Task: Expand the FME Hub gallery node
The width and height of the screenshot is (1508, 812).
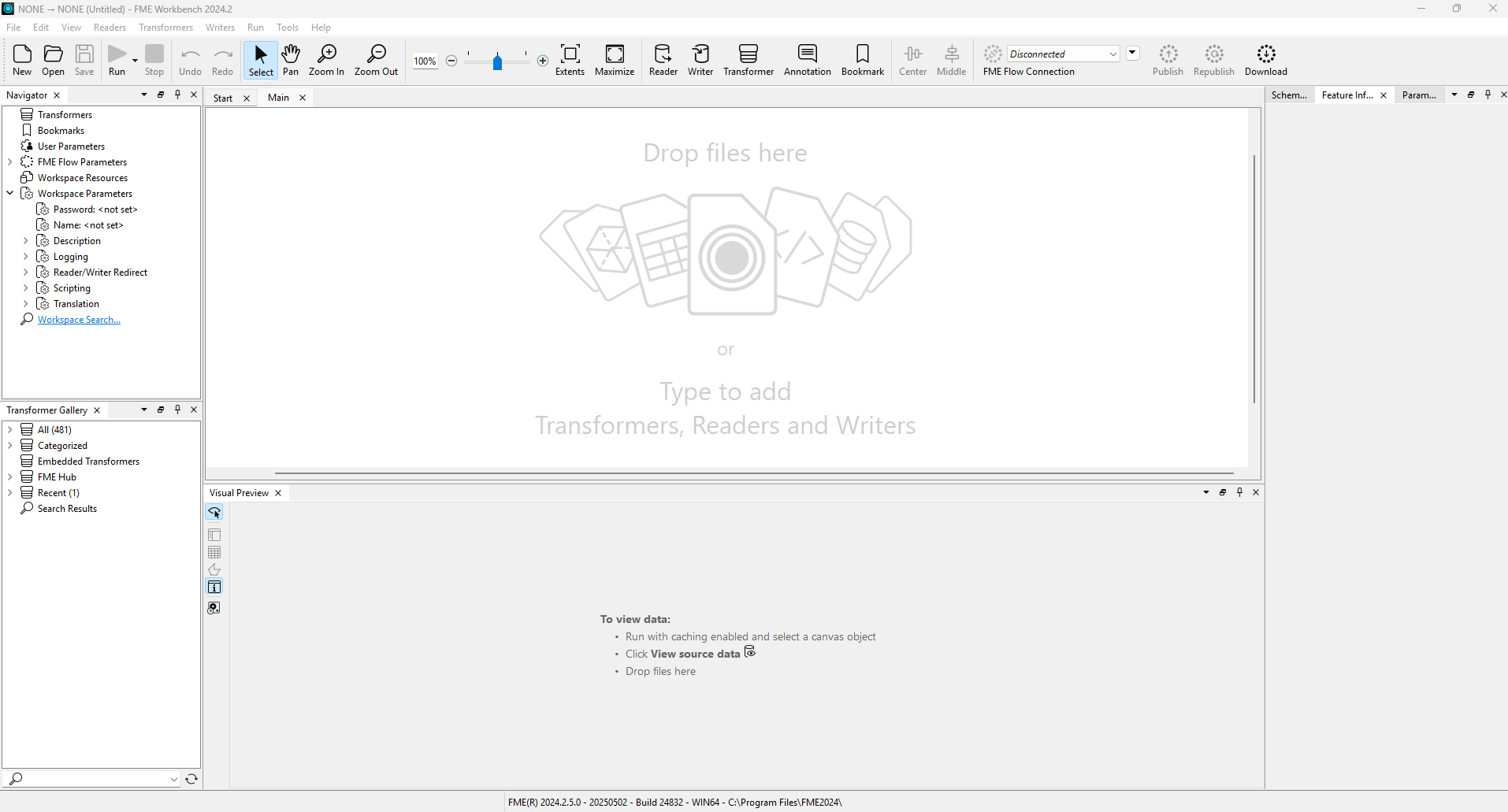Action: (x=10, y=476)
